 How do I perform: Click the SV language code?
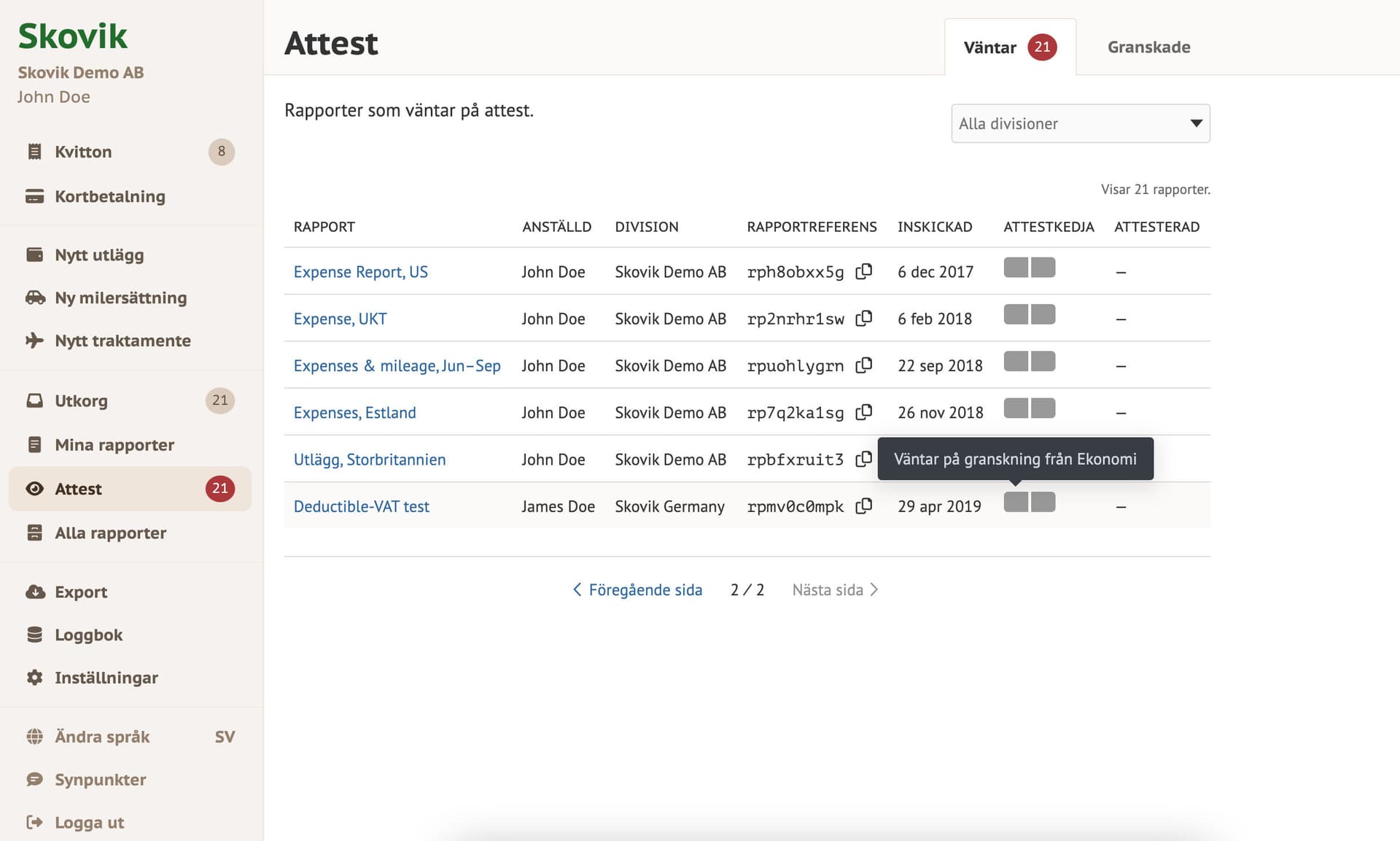pos(225,737)
